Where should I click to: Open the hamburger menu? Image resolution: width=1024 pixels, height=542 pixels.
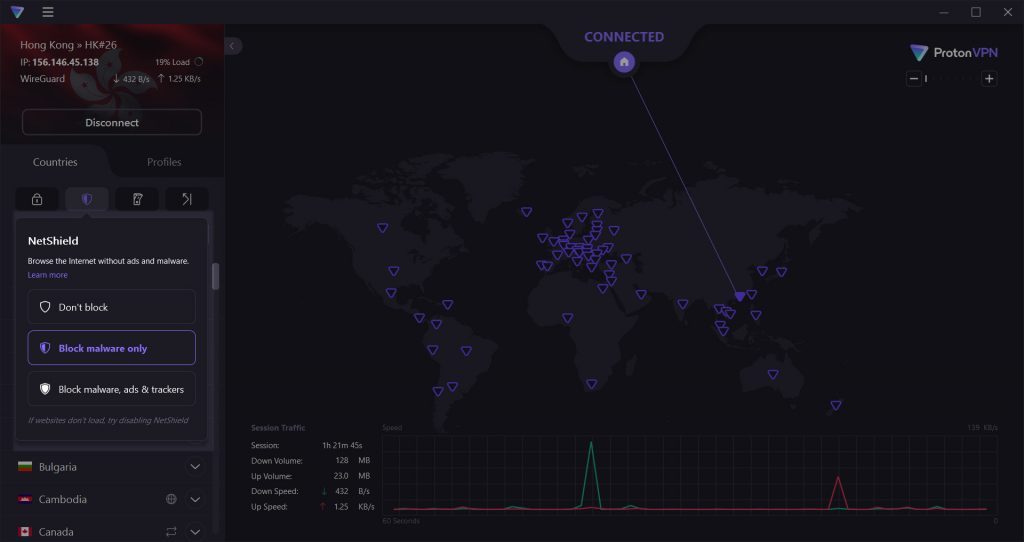click(48, 12)
